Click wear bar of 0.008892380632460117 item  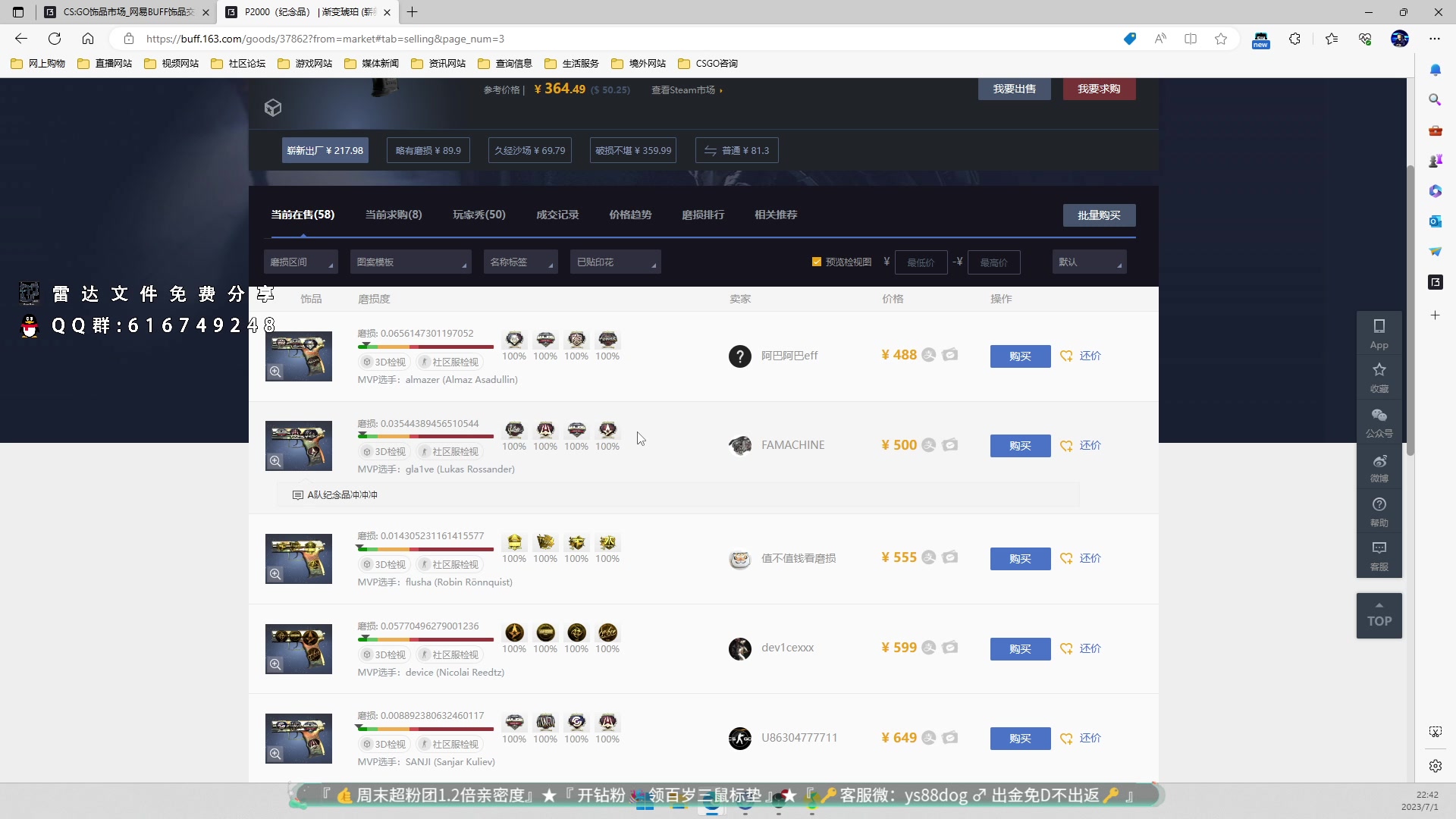[x=425, y=729]
